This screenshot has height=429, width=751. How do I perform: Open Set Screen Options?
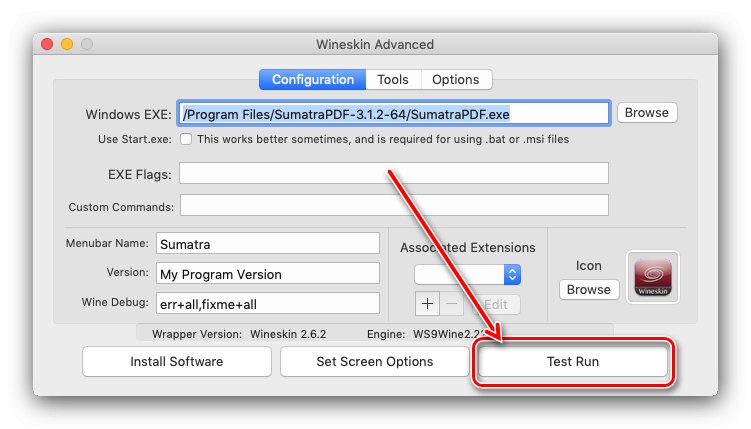pos(375,361)
